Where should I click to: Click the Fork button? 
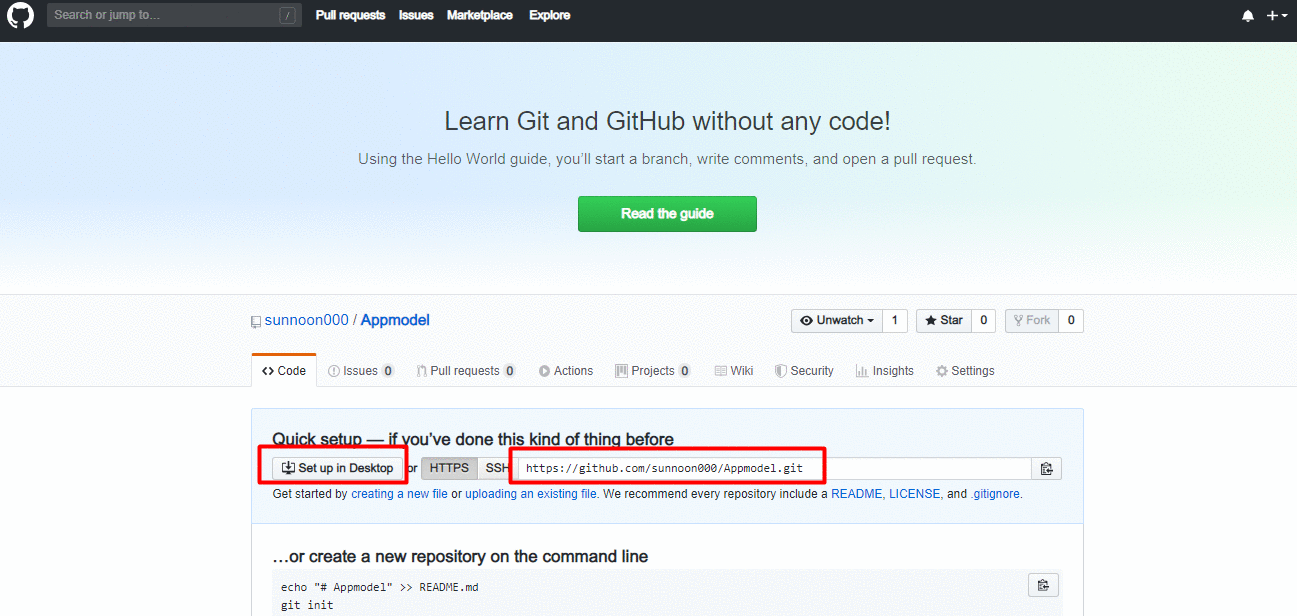tap(1031, 321)
